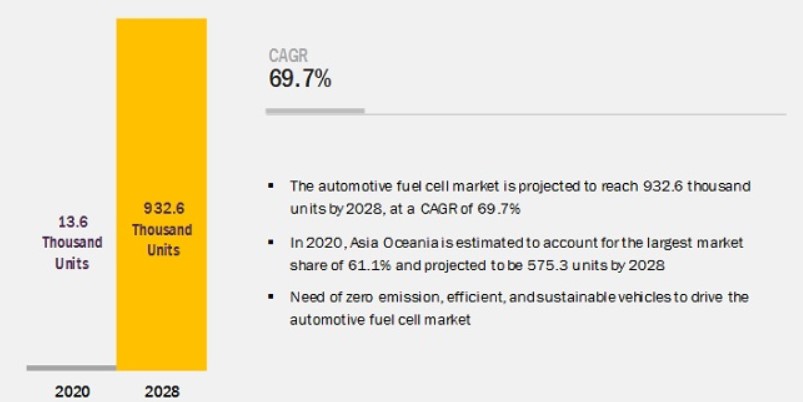Viewport: 803px width, 402px height.
Task: Click 'Need of zero emission, efficient' line
Action: tap(519, 297)
